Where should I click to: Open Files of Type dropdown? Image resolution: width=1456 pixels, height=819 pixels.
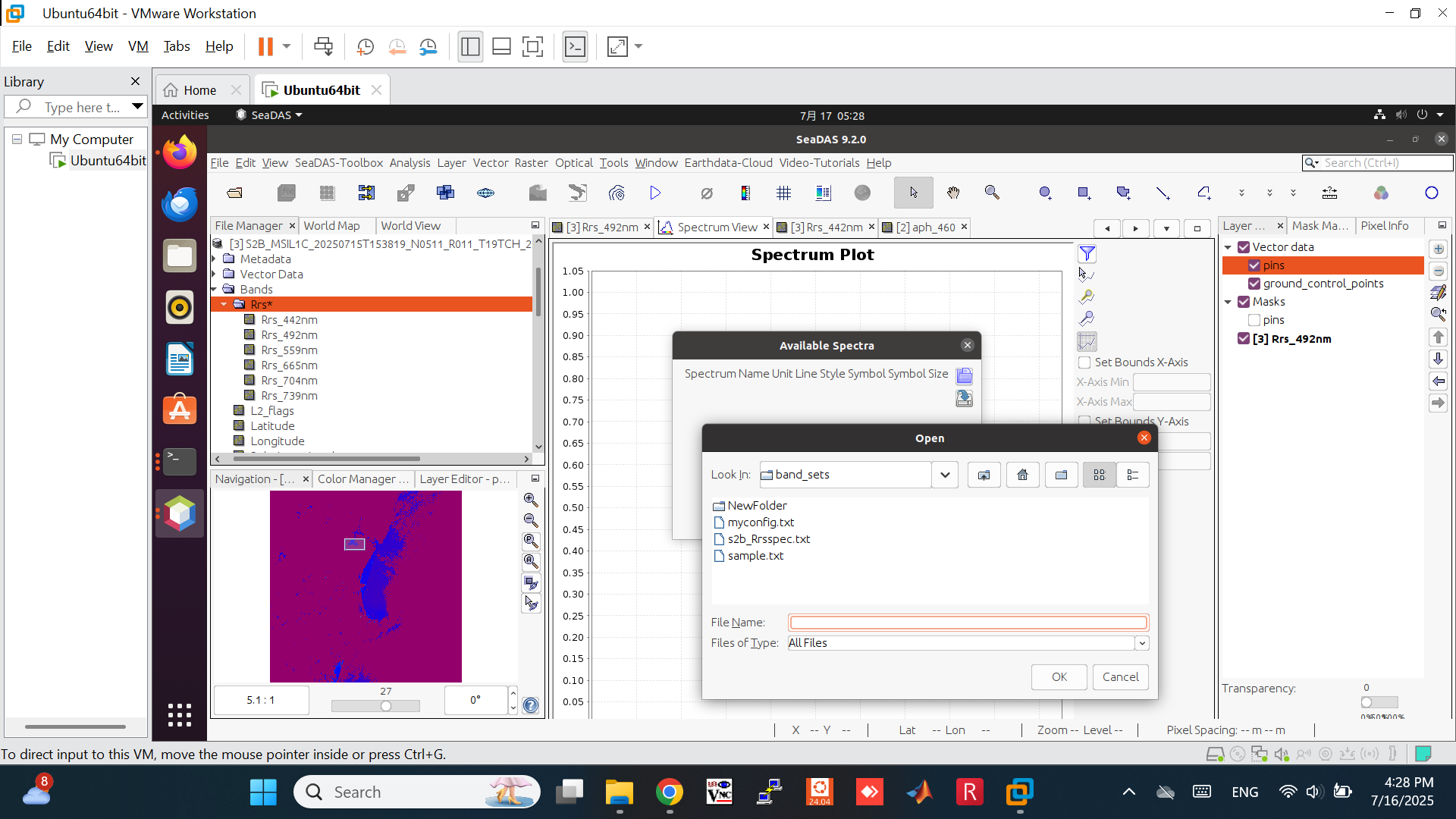point(1141,643)
